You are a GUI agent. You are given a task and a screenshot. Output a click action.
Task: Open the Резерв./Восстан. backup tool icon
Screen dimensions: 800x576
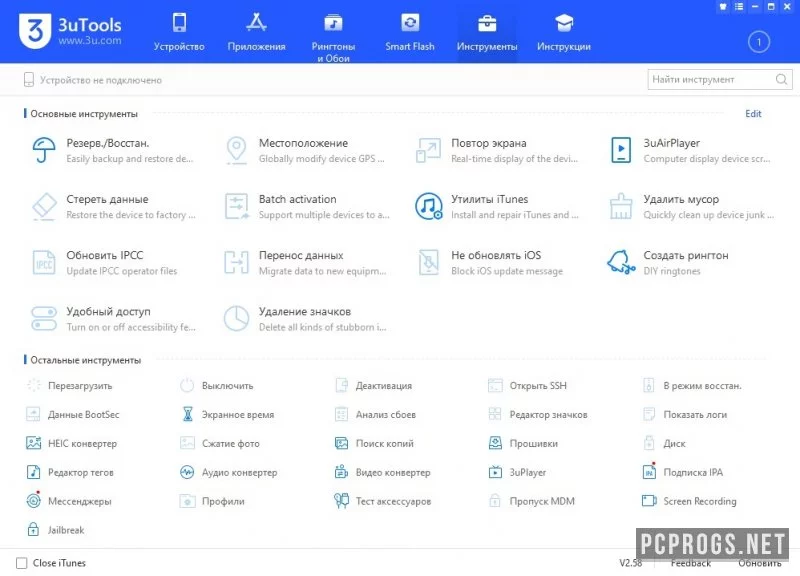(x=44, y=150)
